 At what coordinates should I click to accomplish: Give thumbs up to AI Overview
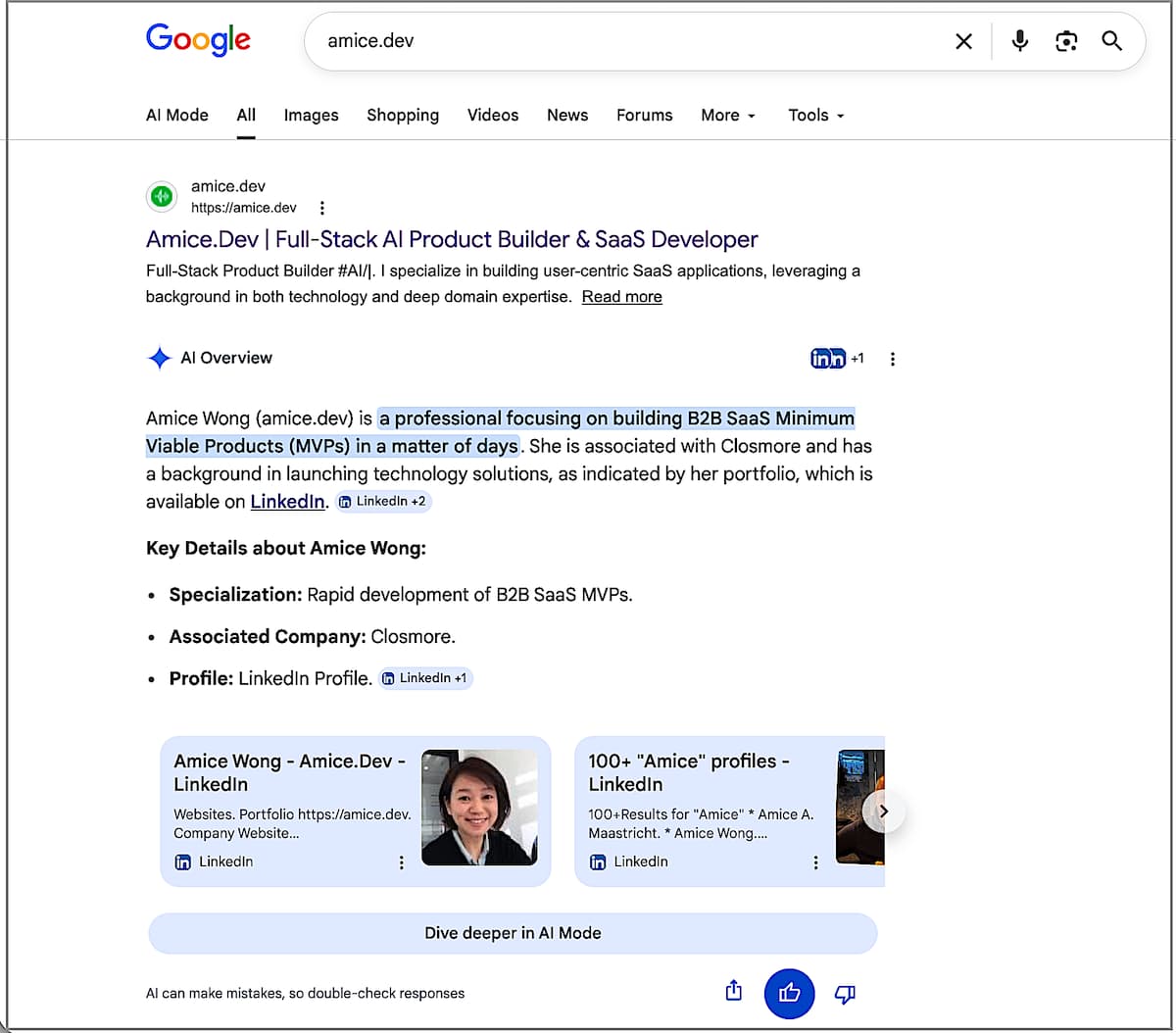tap(789, 993)
